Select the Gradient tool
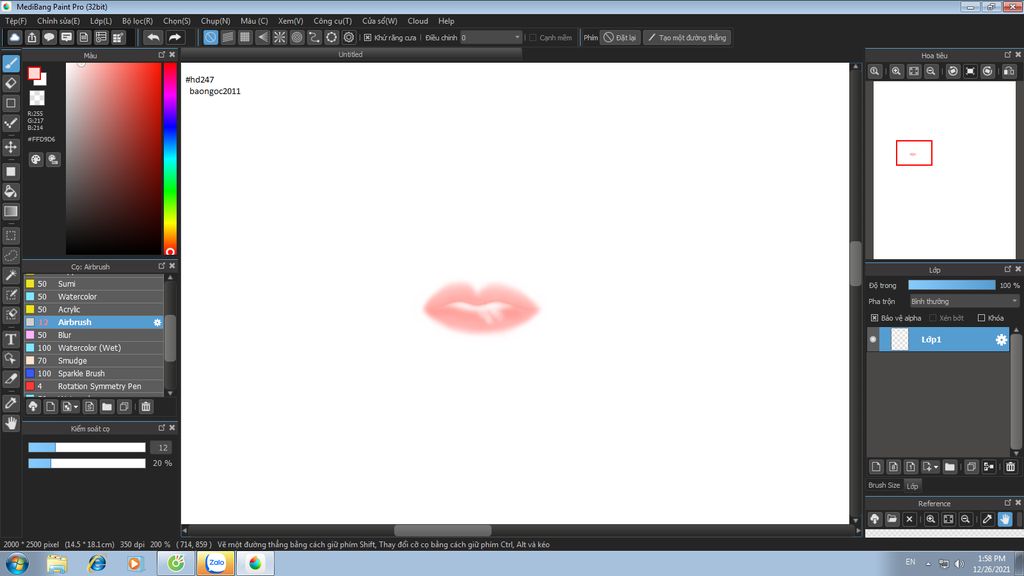This screenshot has width=1024, height=576. click(11, 211)
